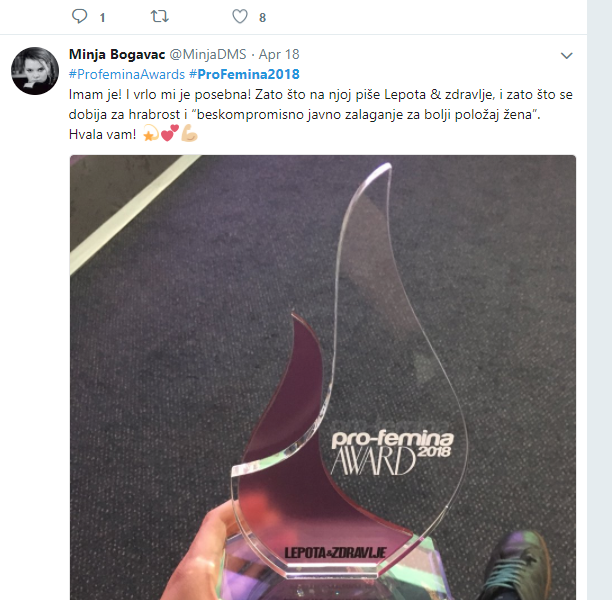The width and height of the screenshot is (612, 600).
Task: Click the LEPOTA&ZDRAVLJE label on the trophy base
Action: 335,553
